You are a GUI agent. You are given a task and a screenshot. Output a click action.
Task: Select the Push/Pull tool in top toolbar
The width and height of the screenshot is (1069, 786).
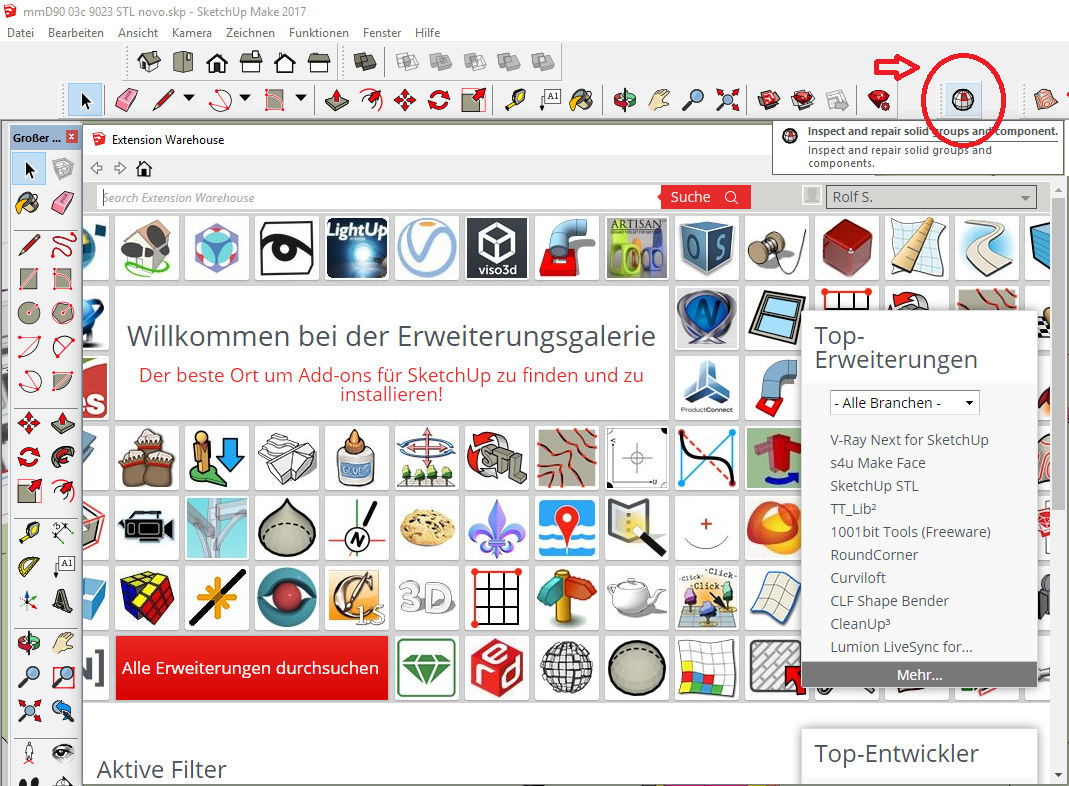point(338,99)
